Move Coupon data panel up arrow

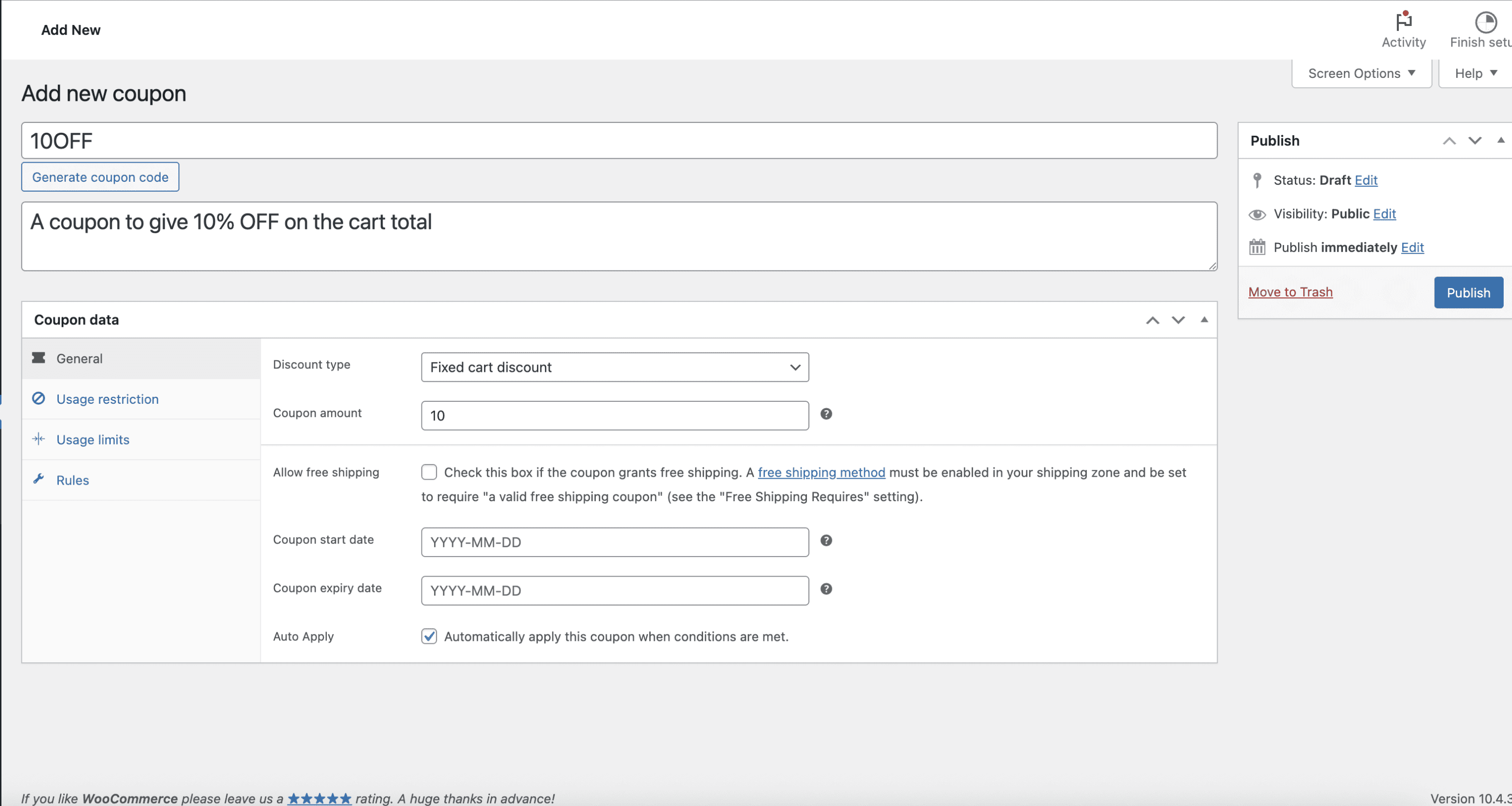(x=1152, y=320)
